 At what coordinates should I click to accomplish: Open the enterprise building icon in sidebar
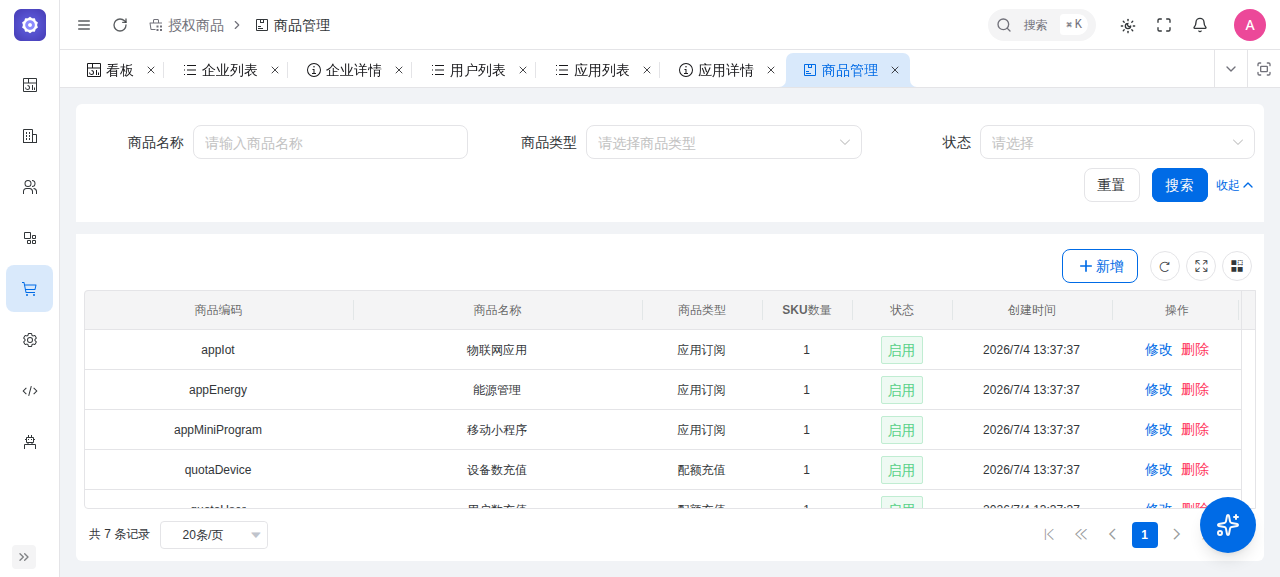point(30,136)
